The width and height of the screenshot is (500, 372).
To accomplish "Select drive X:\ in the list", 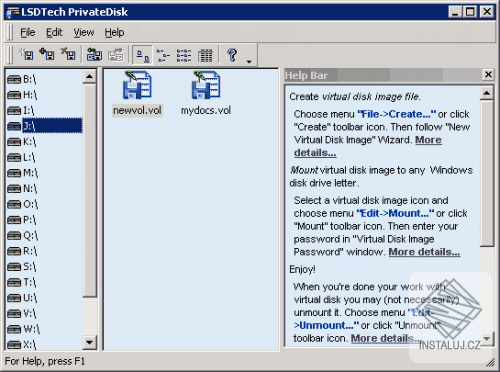I will [x=22, y=344].
